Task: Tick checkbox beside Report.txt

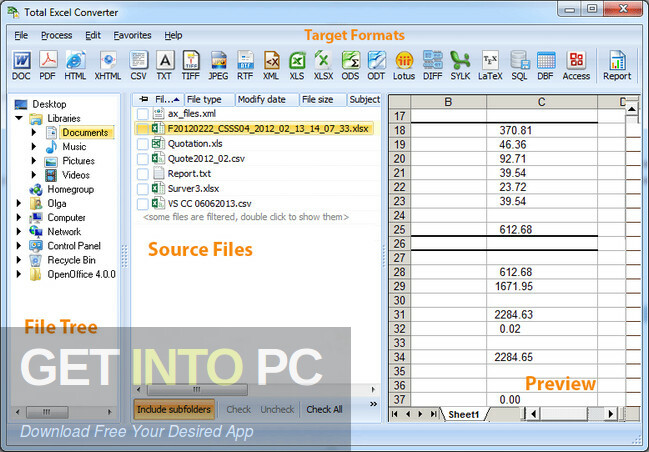Action: (x=142, y=173)
